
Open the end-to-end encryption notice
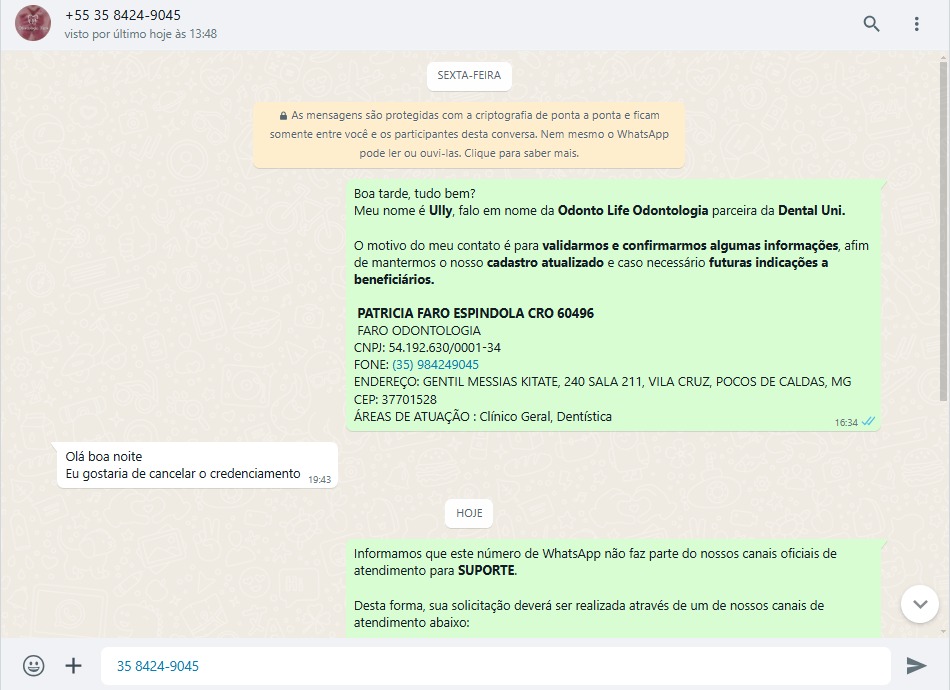tap(469, 134)
